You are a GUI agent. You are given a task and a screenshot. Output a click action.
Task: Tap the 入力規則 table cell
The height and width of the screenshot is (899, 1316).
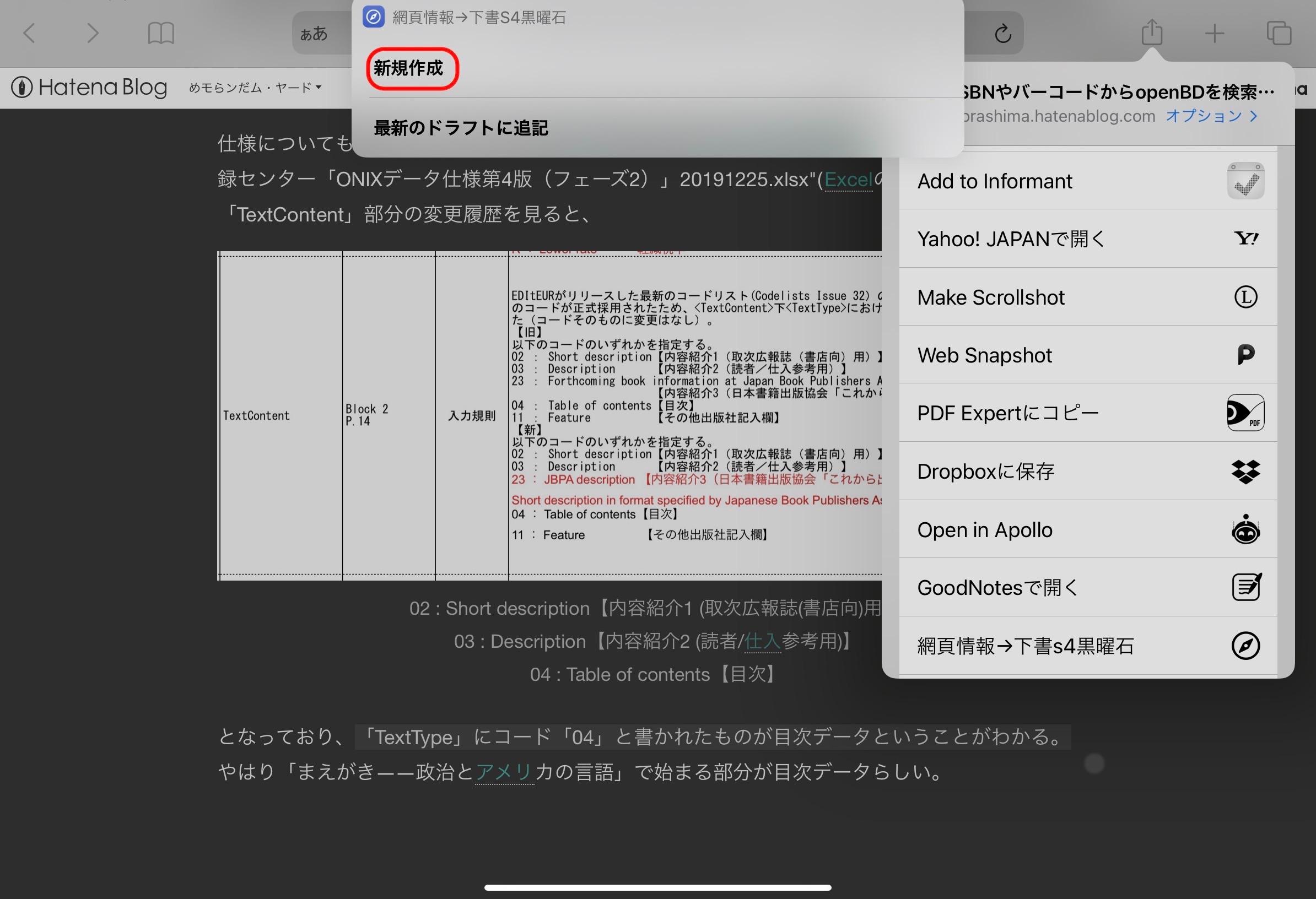472,415
